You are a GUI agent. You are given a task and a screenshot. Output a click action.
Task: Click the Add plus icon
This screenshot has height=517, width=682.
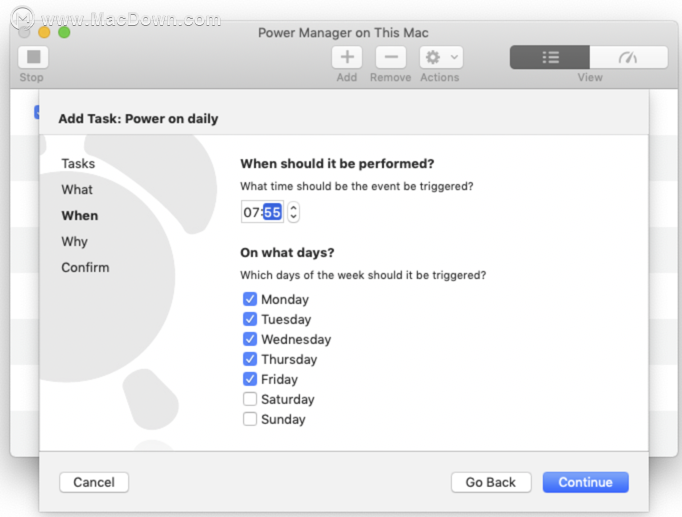click(347, 57)
